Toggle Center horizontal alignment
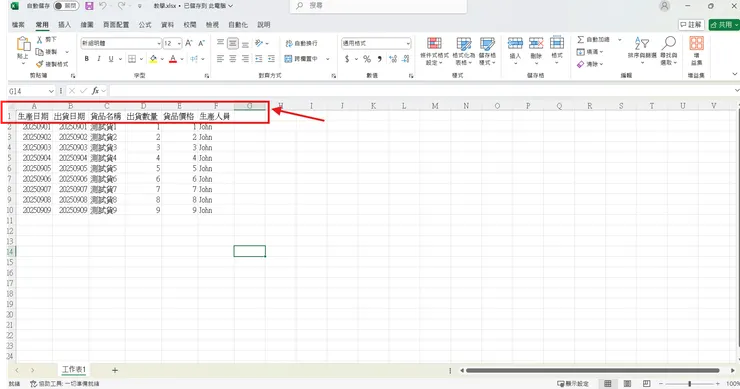740x389 pixels. (x=233, y=59)
